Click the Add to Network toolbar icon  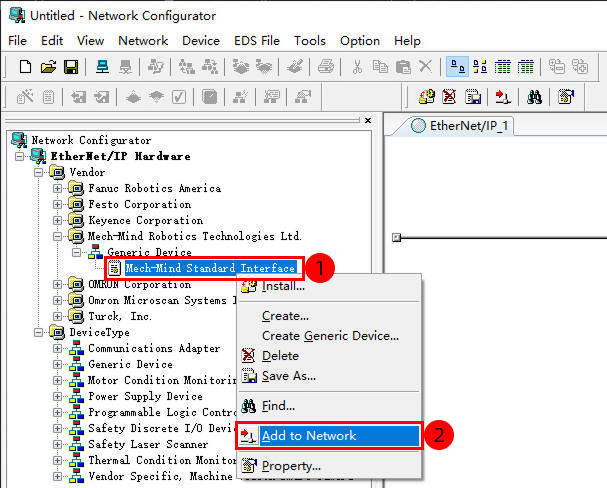(x=503, y=96)
